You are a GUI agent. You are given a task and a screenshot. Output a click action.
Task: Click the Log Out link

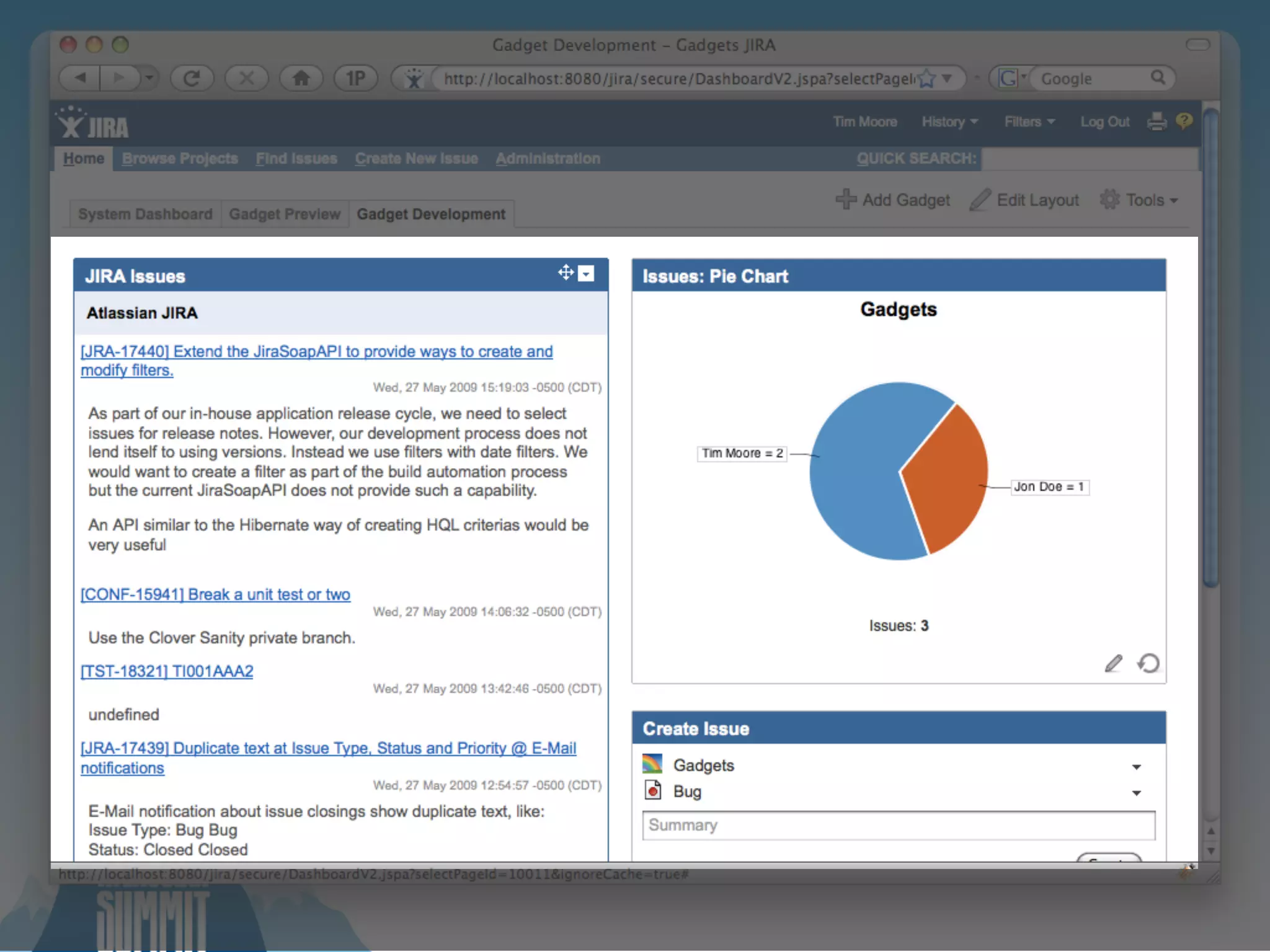(x=1104, y=121)
